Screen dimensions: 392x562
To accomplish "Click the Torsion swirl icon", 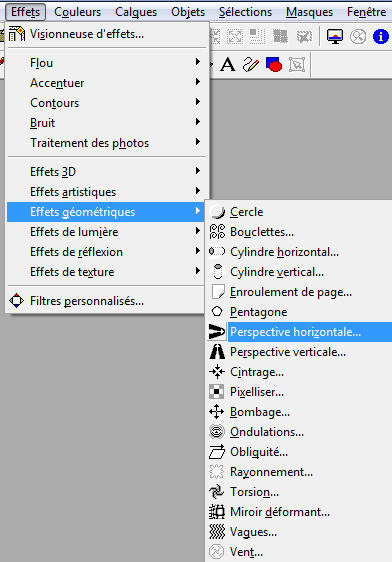I will (x=217, y=492).
